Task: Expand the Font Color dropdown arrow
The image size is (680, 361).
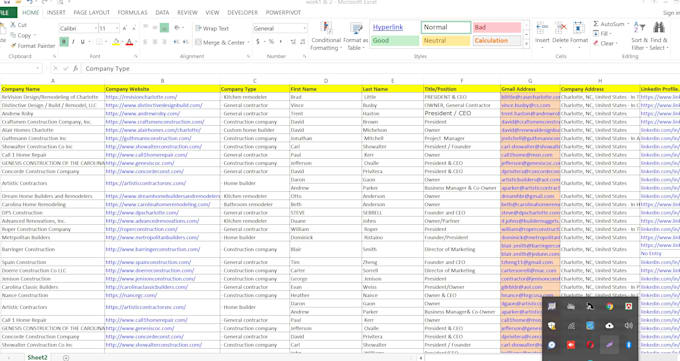Action: click(x=135, y=42)
